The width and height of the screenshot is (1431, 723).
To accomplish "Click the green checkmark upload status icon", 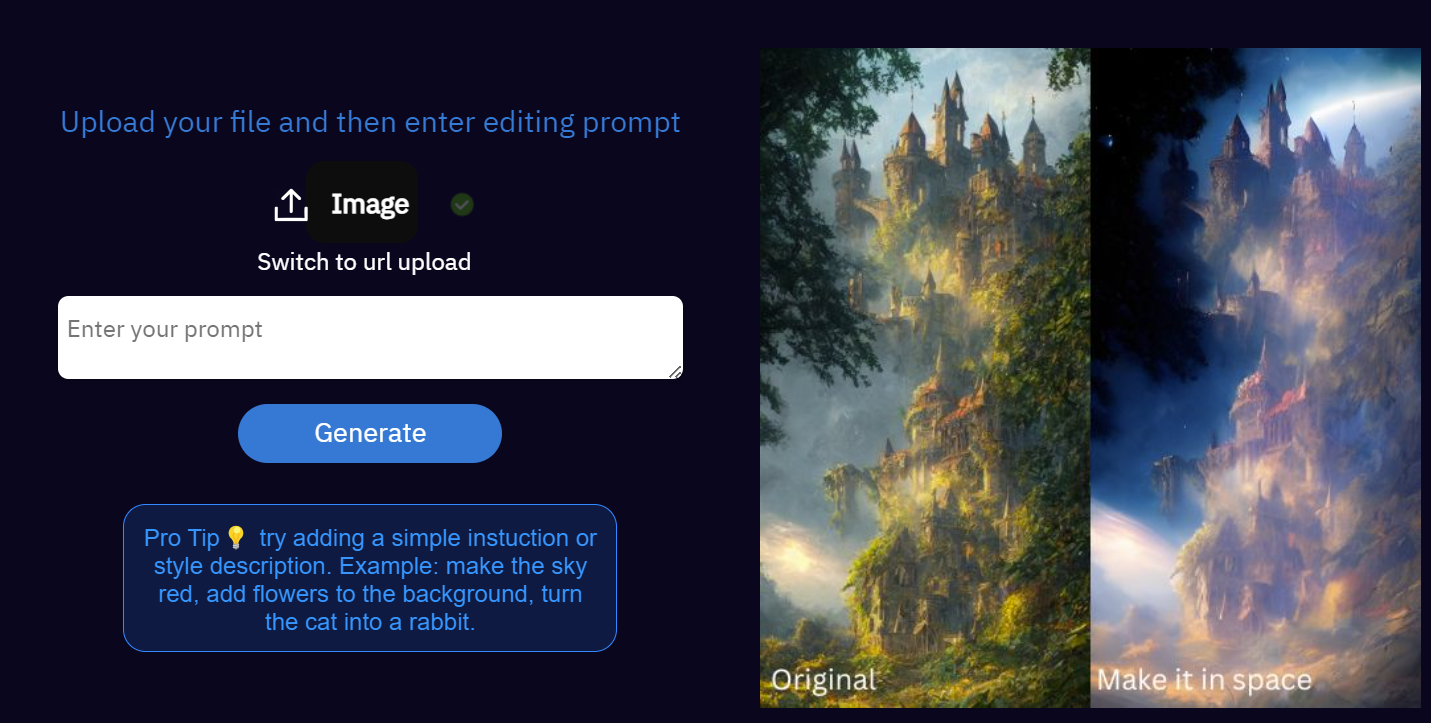I will (462, 204).
